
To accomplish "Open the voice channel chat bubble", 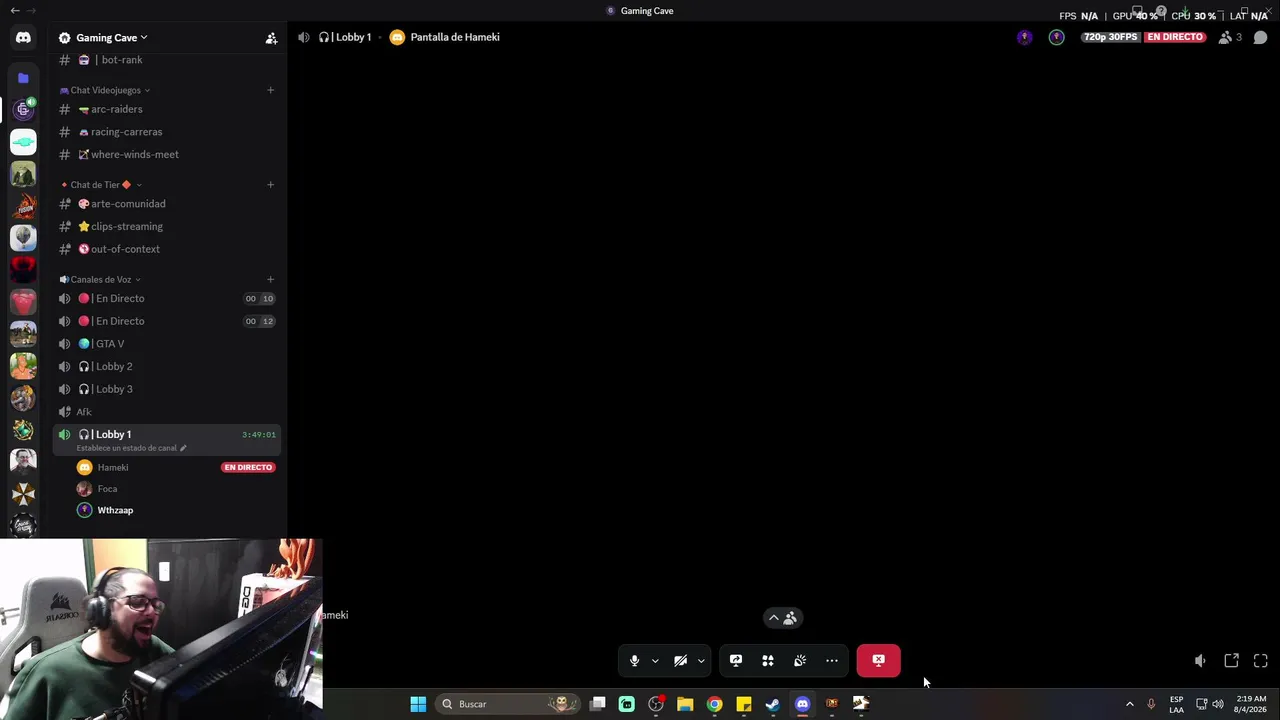I will click(x=1260, y=38).
